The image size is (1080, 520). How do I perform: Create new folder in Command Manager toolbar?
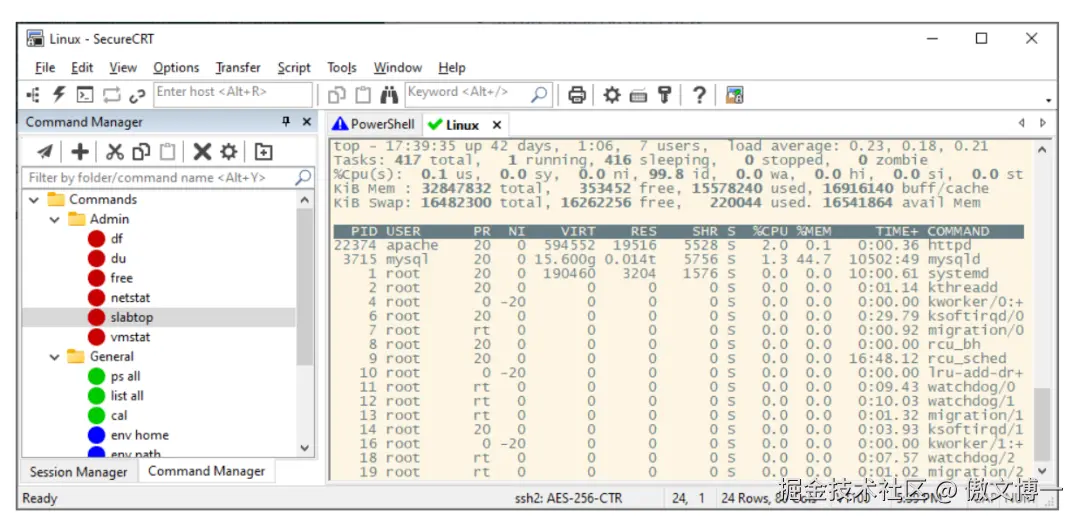pos(263,152)
